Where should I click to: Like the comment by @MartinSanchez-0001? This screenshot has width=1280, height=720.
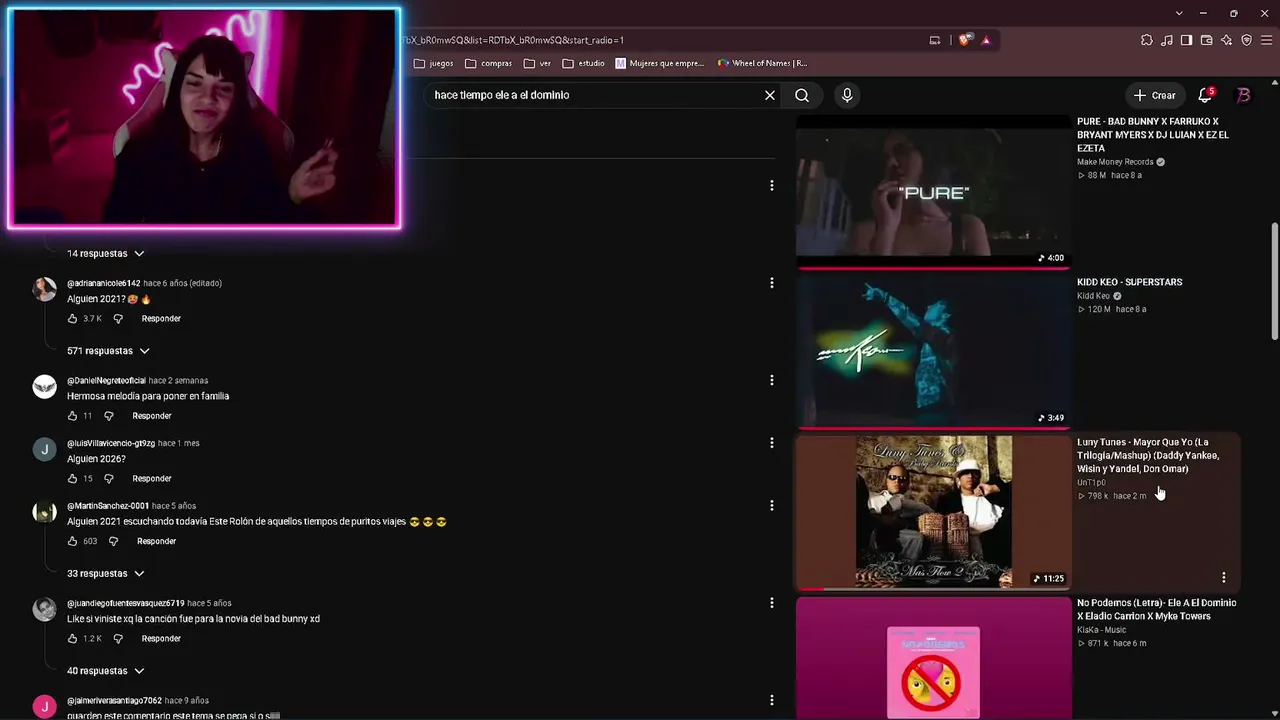72,542
